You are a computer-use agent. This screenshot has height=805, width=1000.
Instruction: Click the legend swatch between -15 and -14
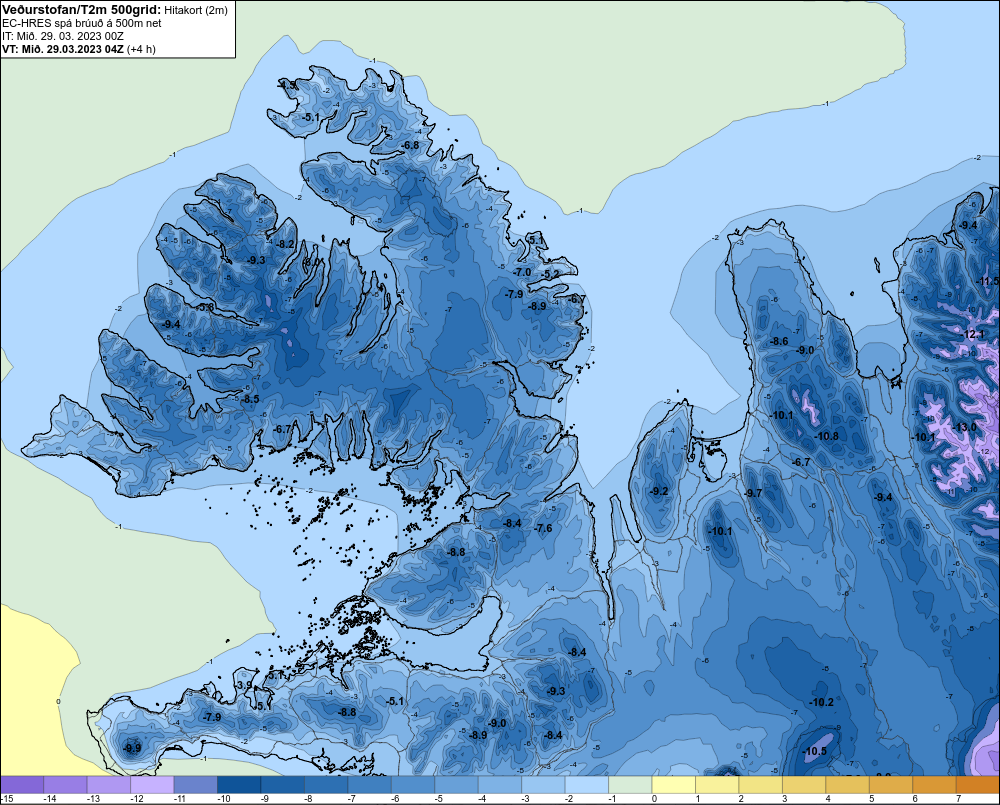[22, 784]
